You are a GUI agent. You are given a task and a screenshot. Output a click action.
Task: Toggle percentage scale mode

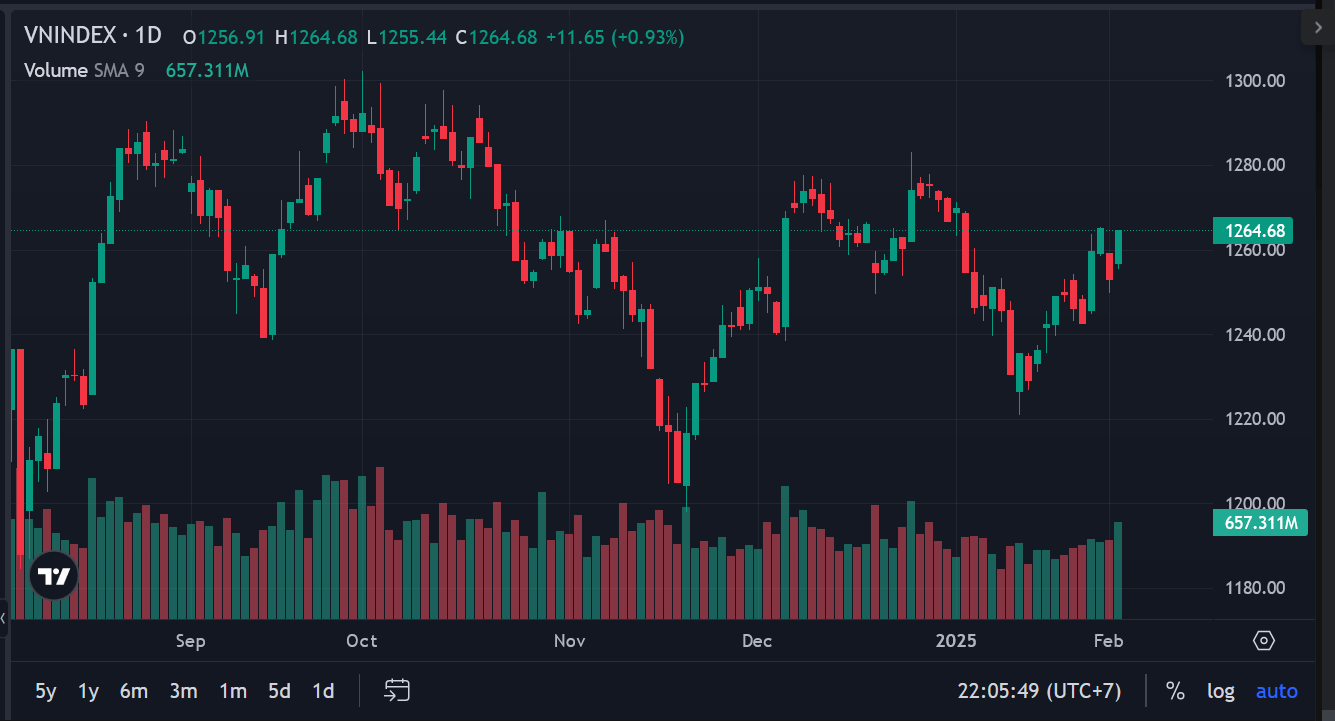(1175, 690)
